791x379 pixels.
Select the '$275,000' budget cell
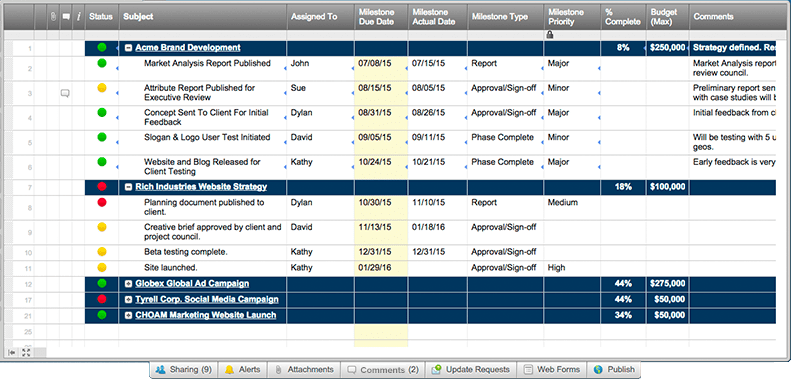point(667,284)
